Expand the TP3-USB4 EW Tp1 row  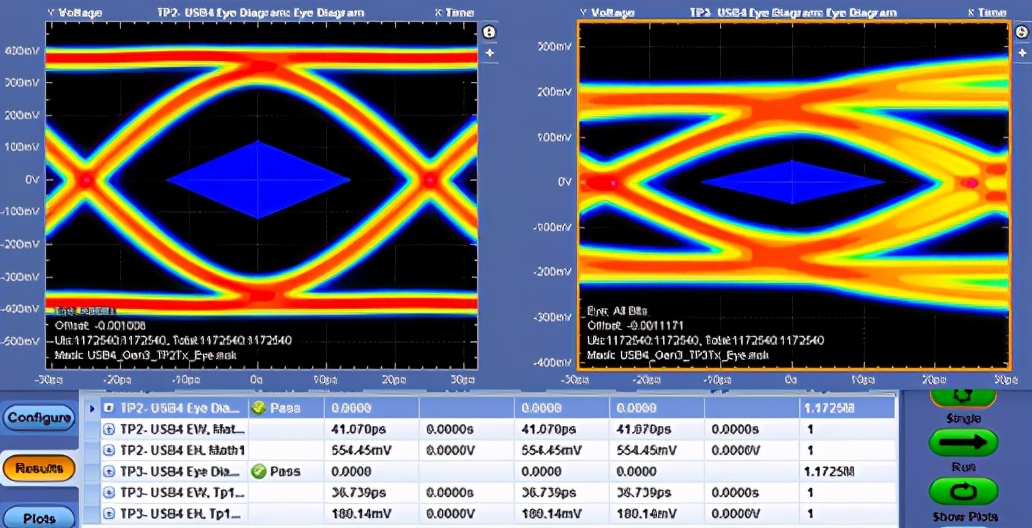click(110, 492)
